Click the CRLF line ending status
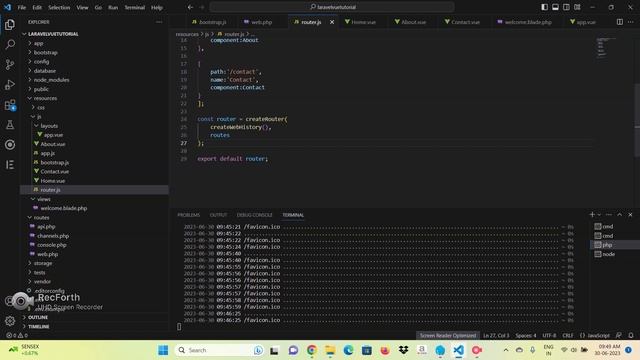640x360 pixels. pos(568,336)
